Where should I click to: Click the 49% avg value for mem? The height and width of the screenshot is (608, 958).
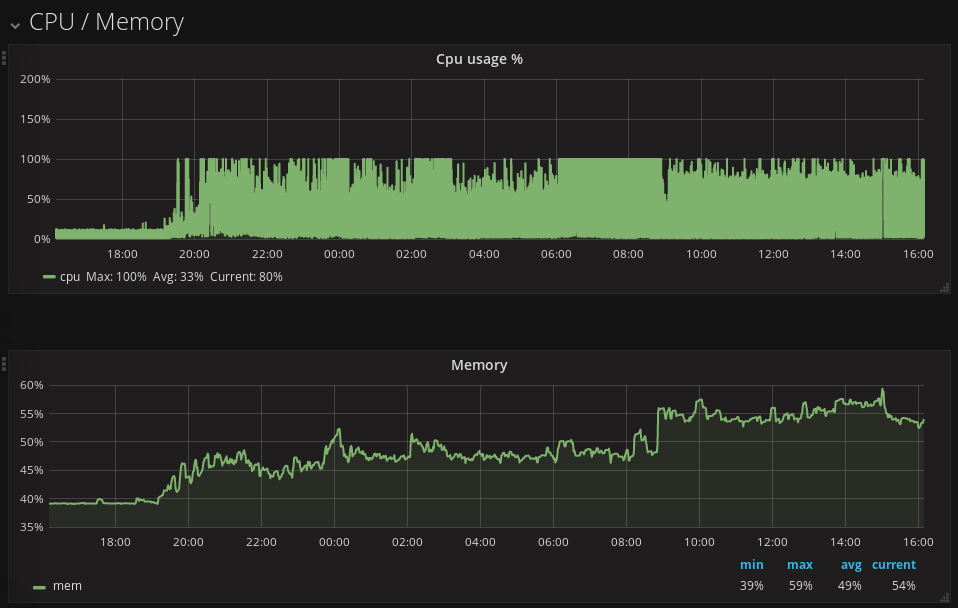[849, 585]
